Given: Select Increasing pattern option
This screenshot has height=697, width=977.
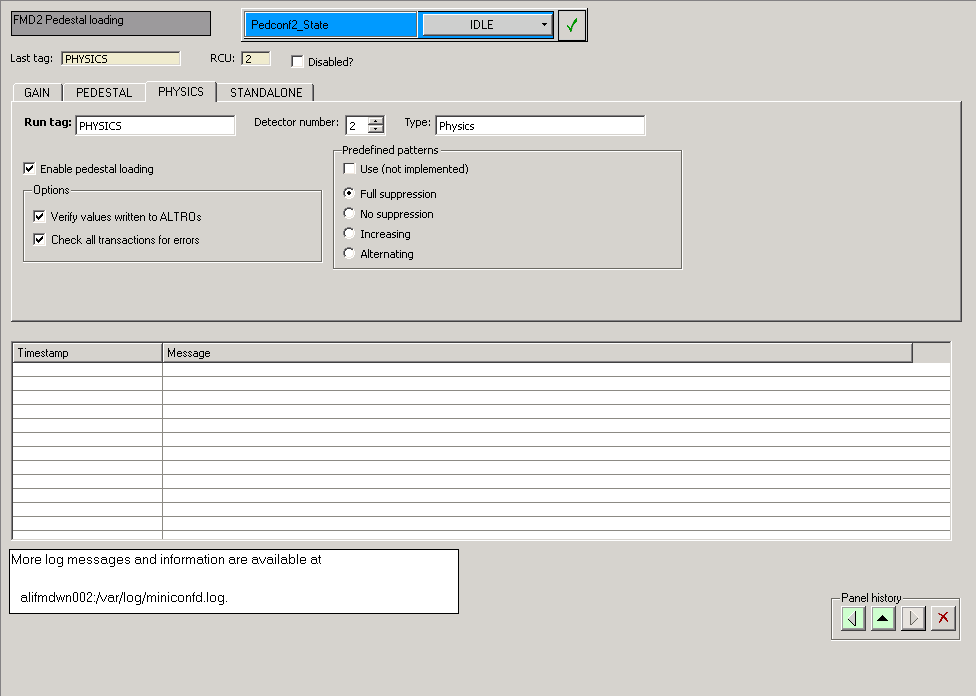Looking at the screenshot, I should coord(350,234).
